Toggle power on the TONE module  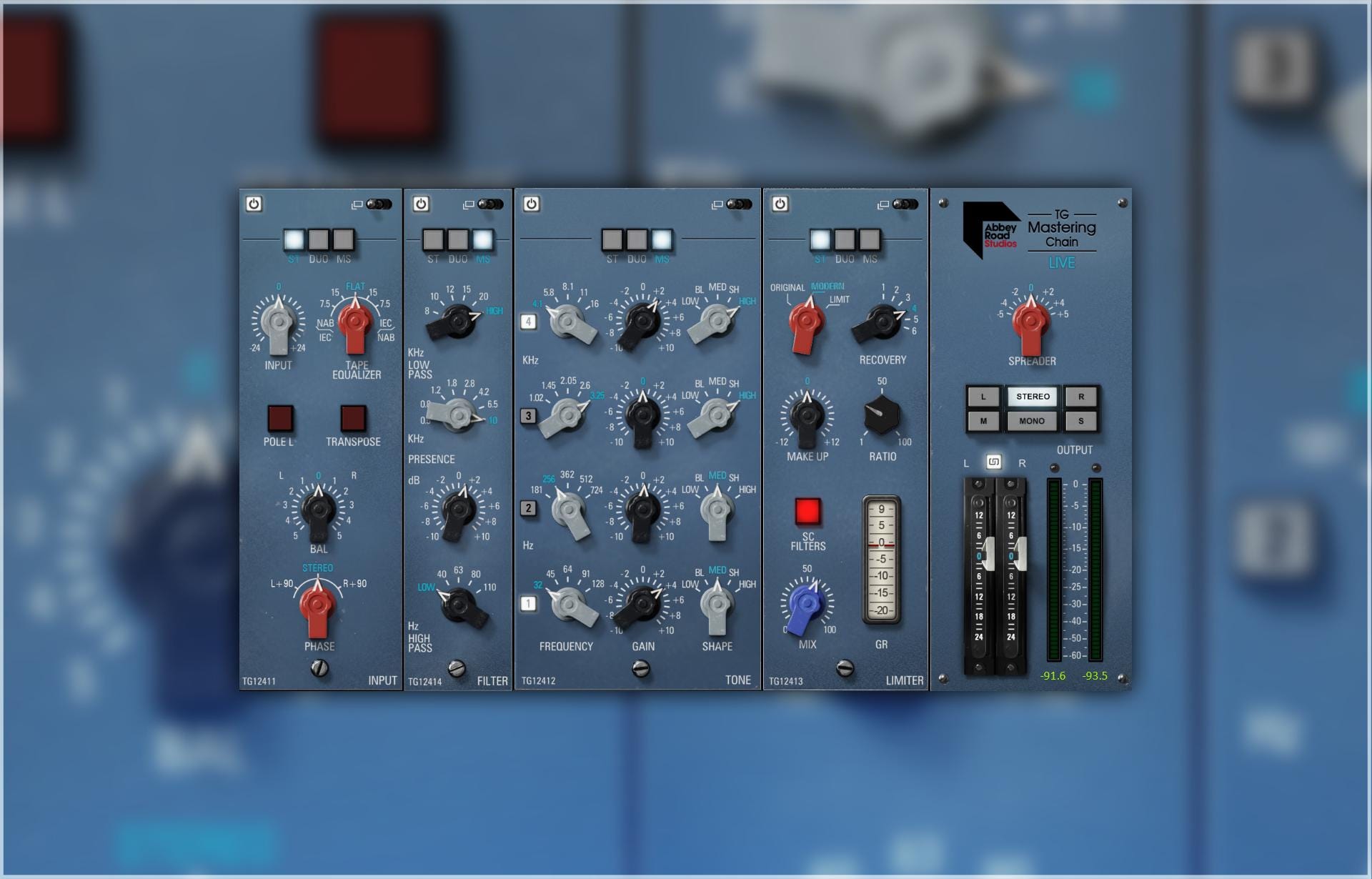coord(531,204)
